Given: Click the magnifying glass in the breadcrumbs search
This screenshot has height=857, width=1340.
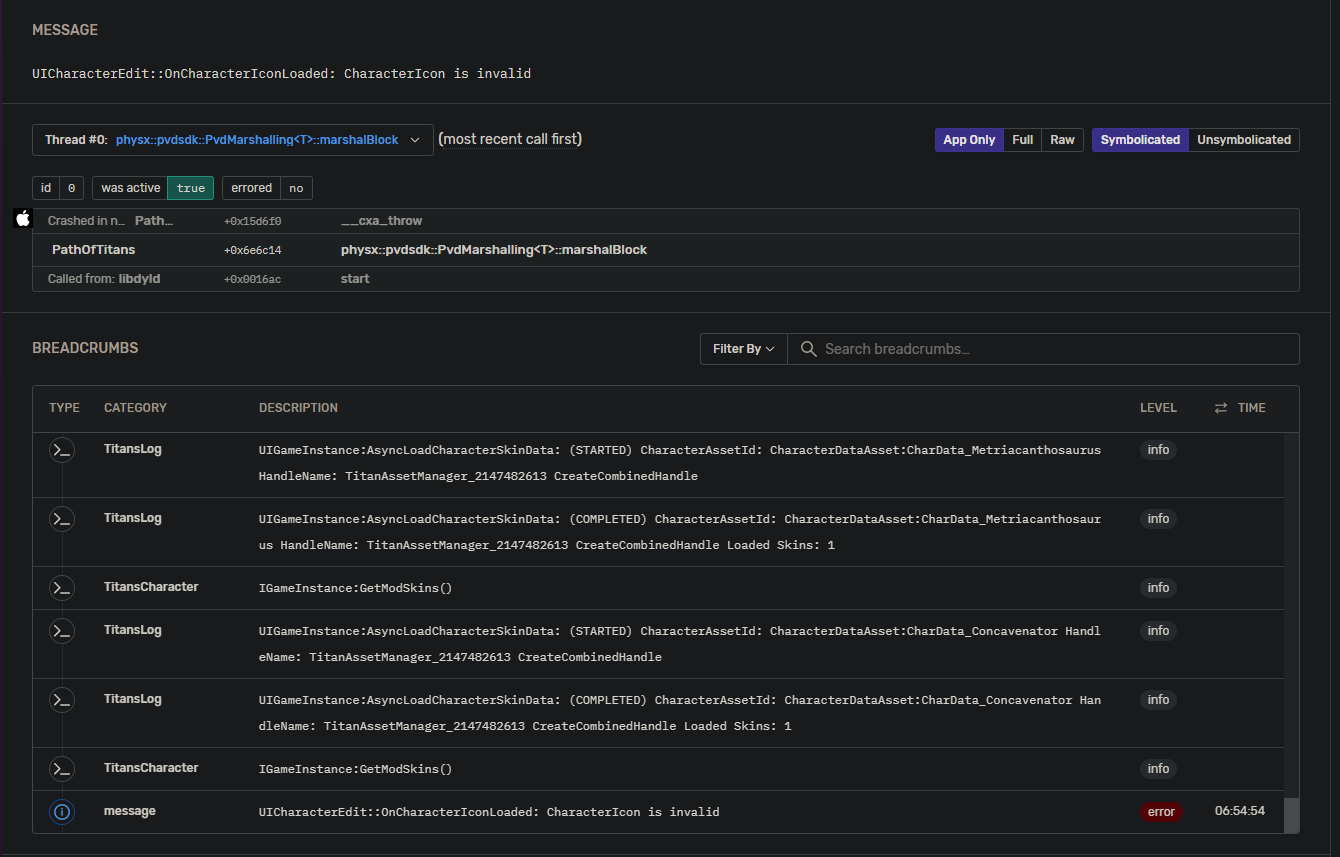Looking at the screenshot, I should click(808, 349).
